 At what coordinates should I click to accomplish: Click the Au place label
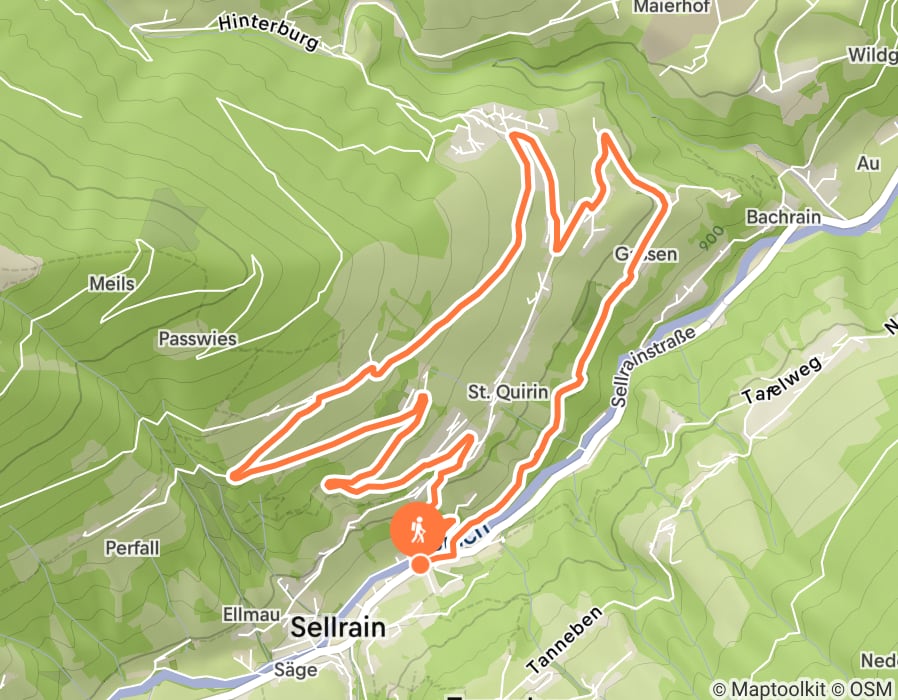868,163
